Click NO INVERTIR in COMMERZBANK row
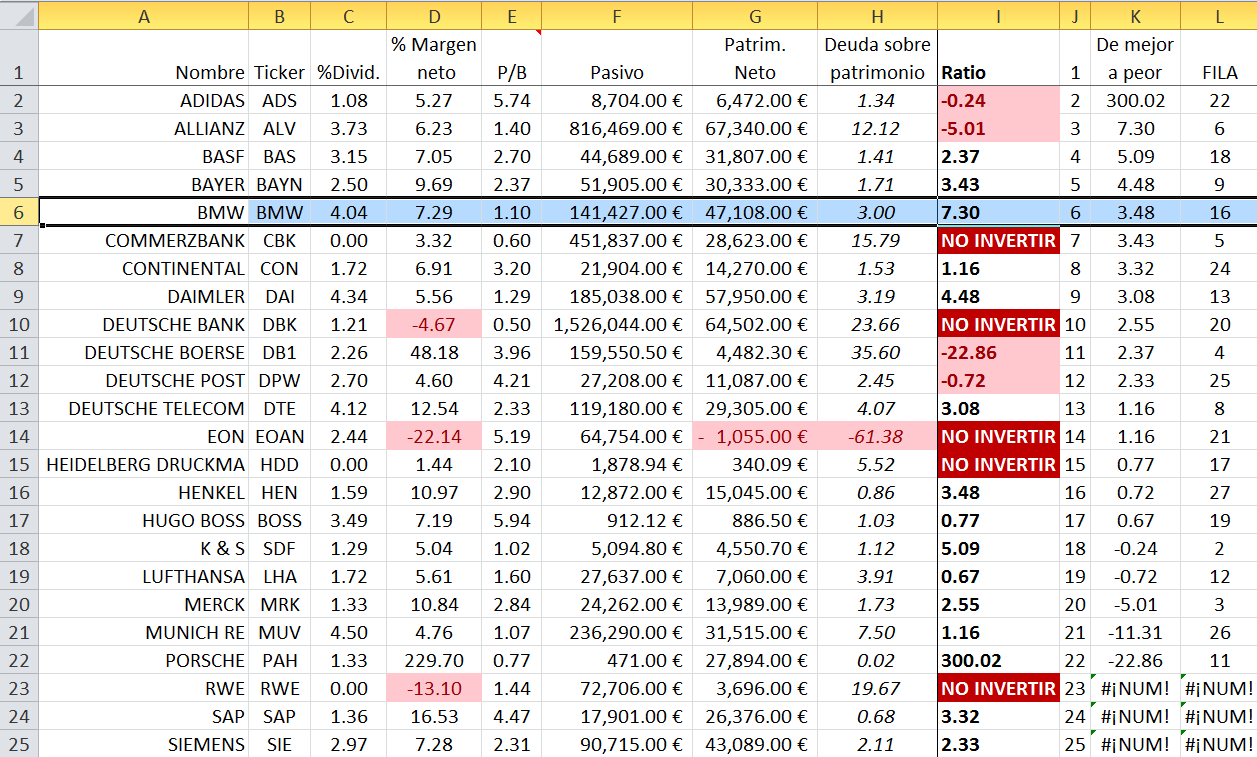This screenshot has width=1257, height=757. pyautogui.click(x=998, y=240)
